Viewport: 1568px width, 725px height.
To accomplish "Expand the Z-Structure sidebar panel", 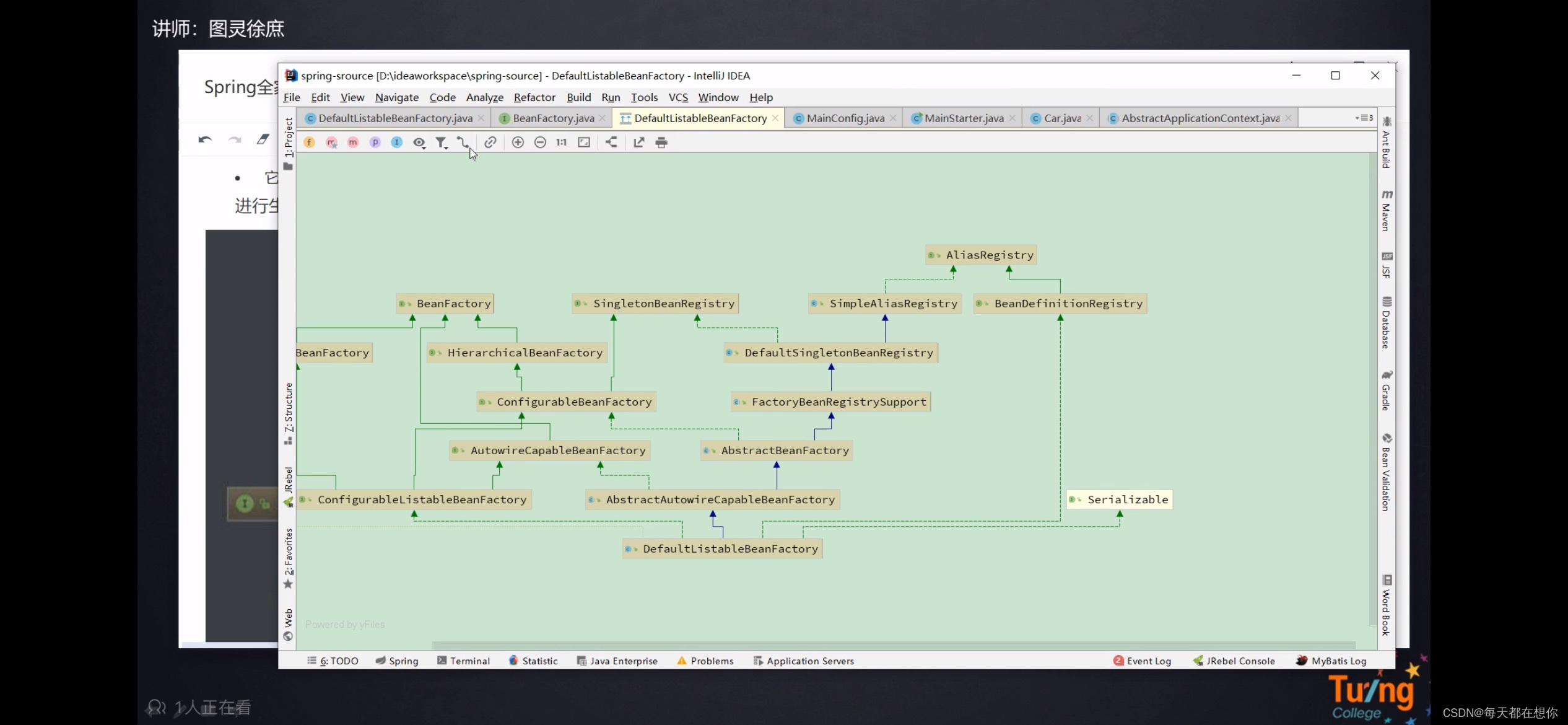I will [288, 399].
